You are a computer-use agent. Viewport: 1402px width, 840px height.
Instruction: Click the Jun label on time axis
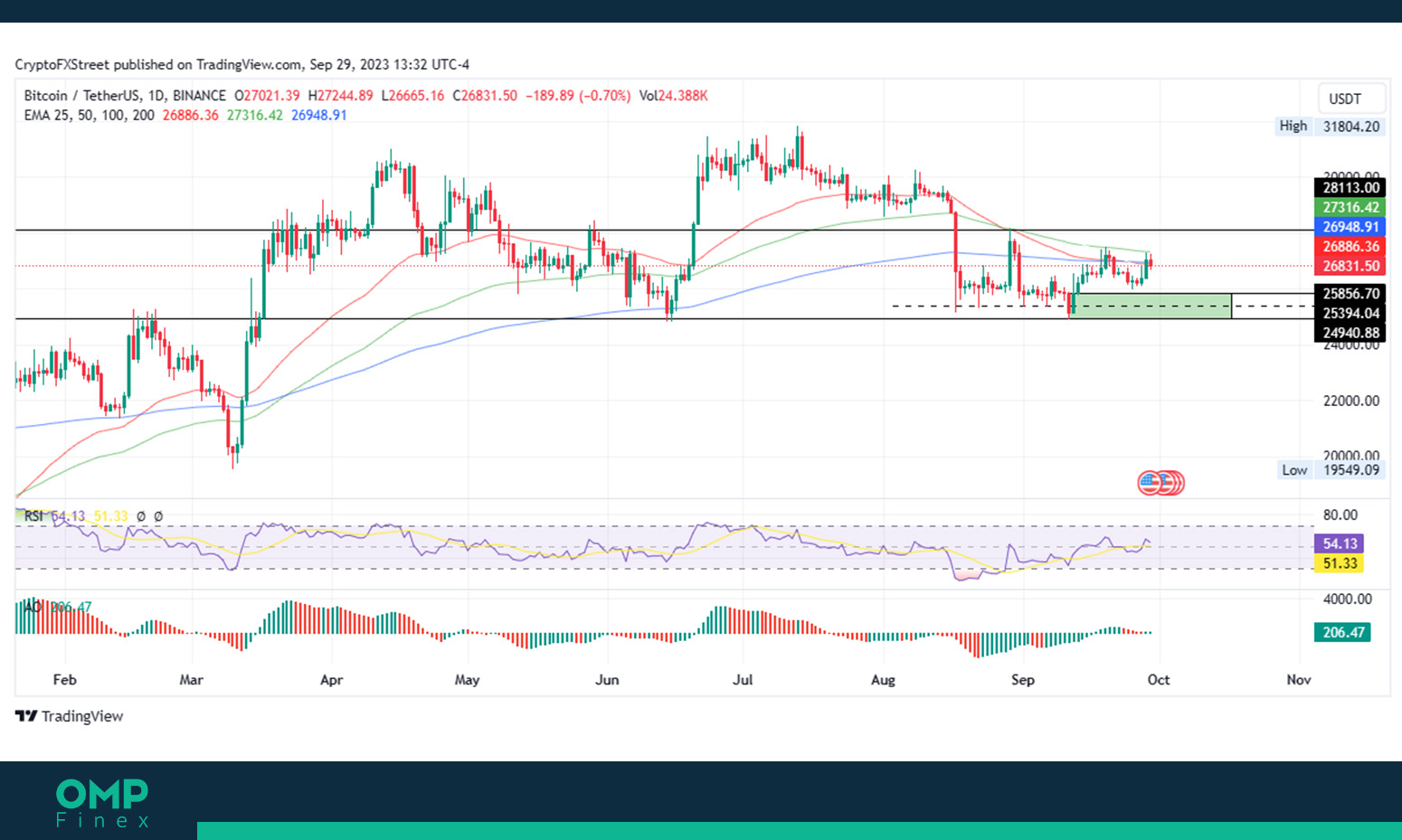point(607,680)
